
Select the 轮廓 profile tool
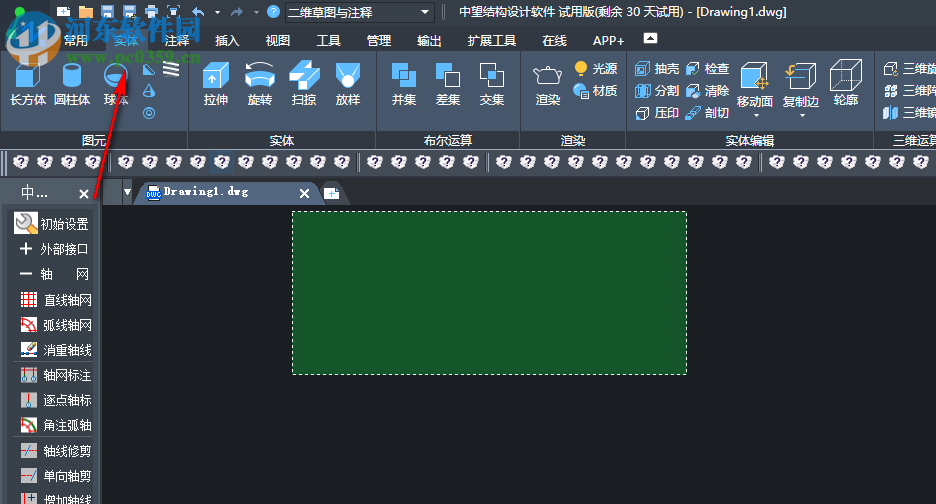pos(846,83)
